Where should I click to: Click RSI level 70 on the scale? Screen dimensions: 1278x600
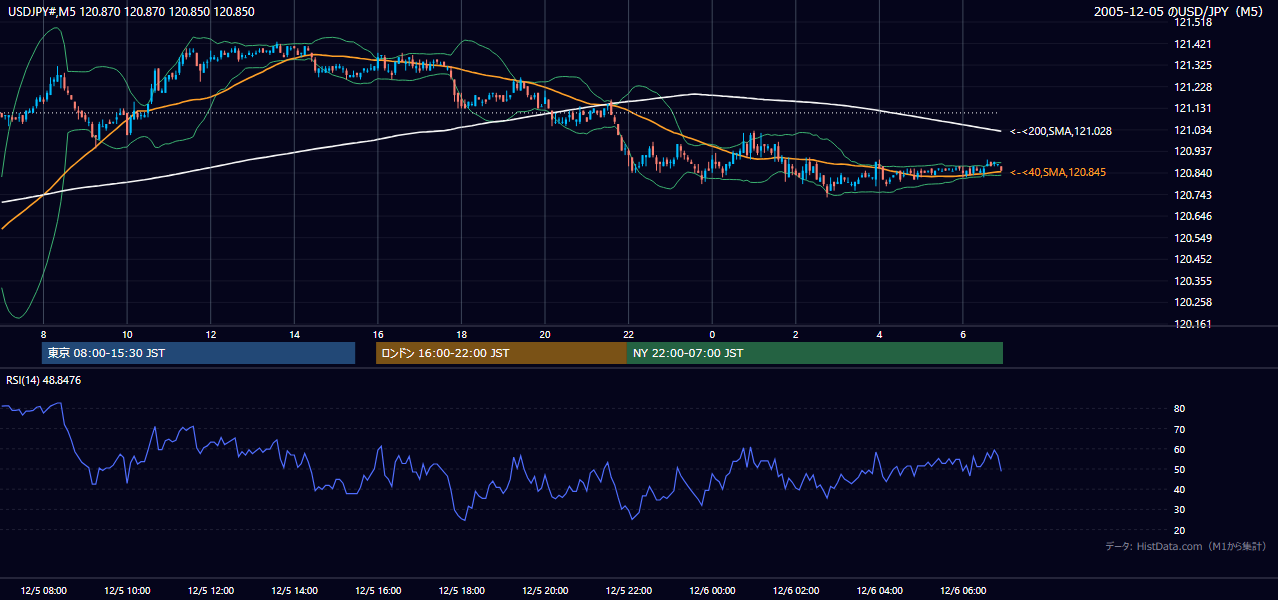[x=1180, y=429]
